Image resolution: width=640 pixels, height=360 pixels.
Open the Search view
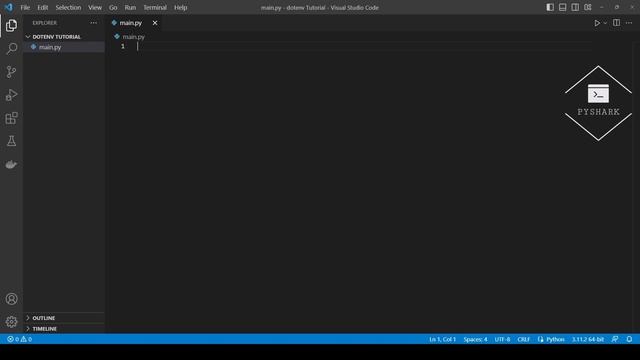pos(11,49)
